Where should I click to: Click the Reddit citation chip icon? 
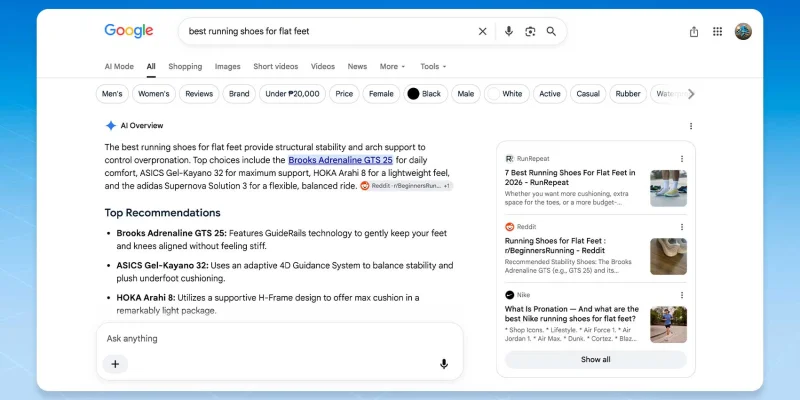pos(365,186)
